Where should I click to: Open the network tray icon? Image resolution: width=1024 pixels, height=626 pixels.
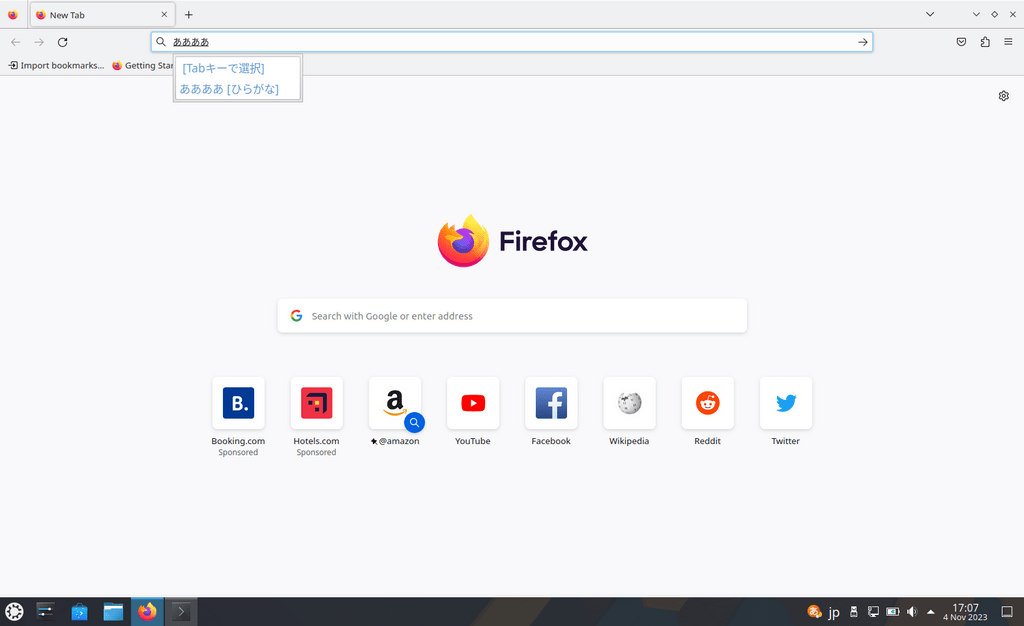pos(873,612)
